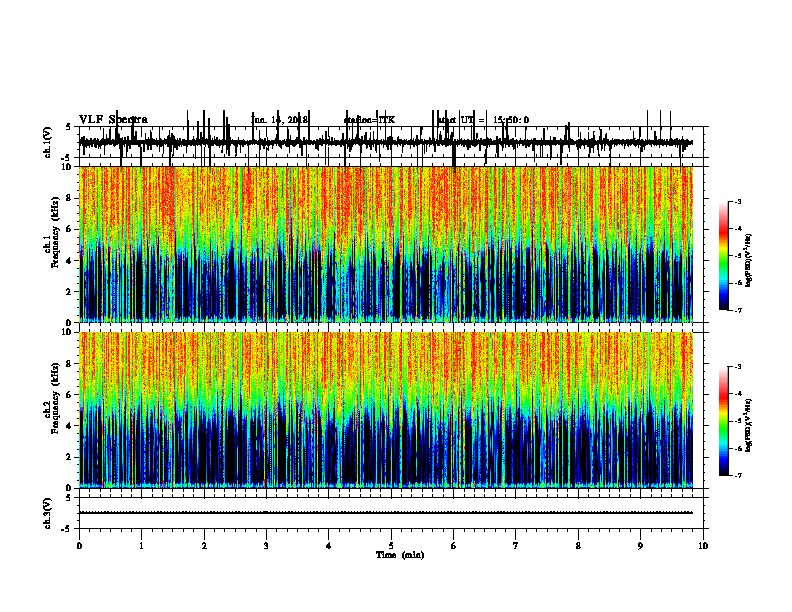Image resolution: width=792 pixels, height=612 pixels.
Task: Click the ch.2 "Frequency (kHz)" axis label
Action: [x=55, y=398]
